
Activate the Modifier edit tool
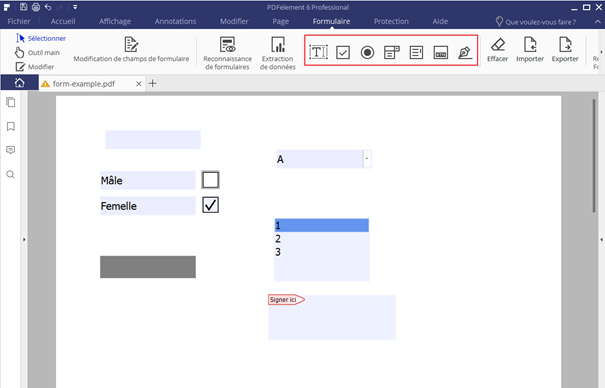pyautogui.click(x=35, y=67)
